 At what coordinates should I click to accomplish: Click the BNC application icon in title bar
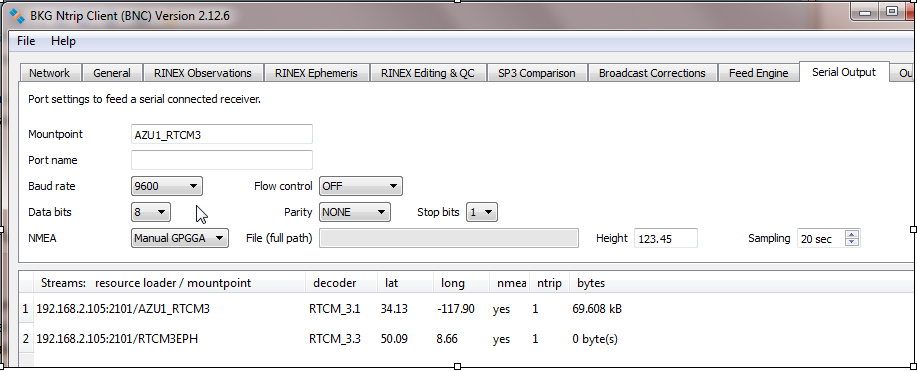(17, 15)
